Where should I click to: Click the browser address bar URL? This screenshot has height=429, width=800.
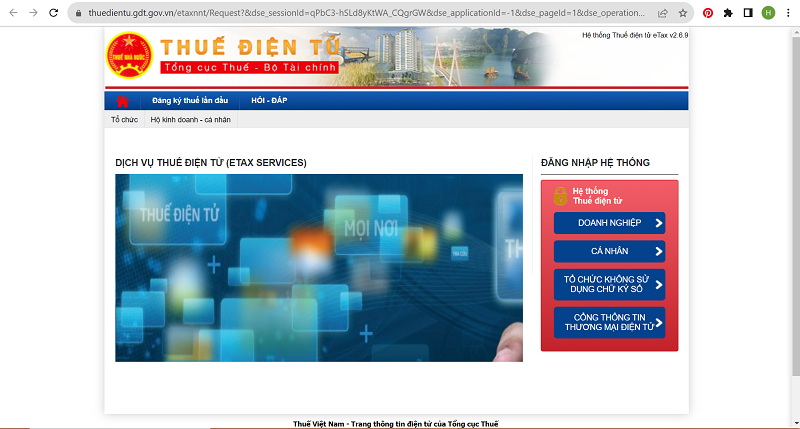pos(366,13)
